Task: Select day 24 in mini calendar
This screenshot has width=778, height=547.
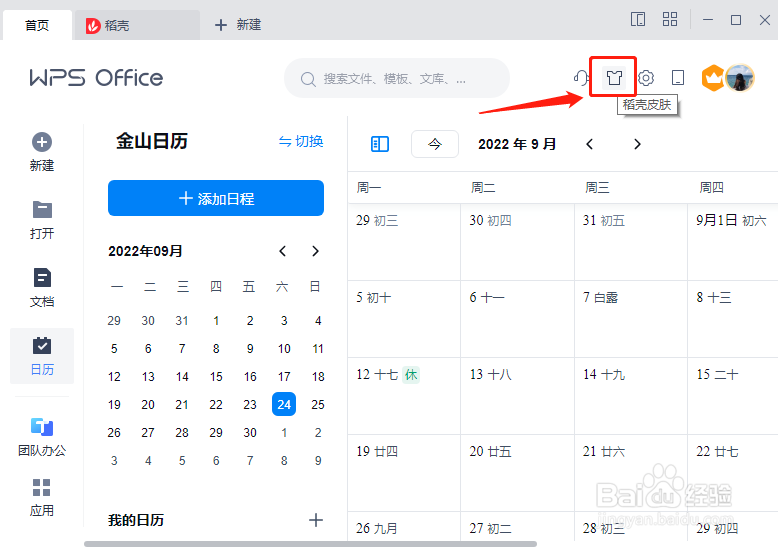Action: [x=284, y=404]
